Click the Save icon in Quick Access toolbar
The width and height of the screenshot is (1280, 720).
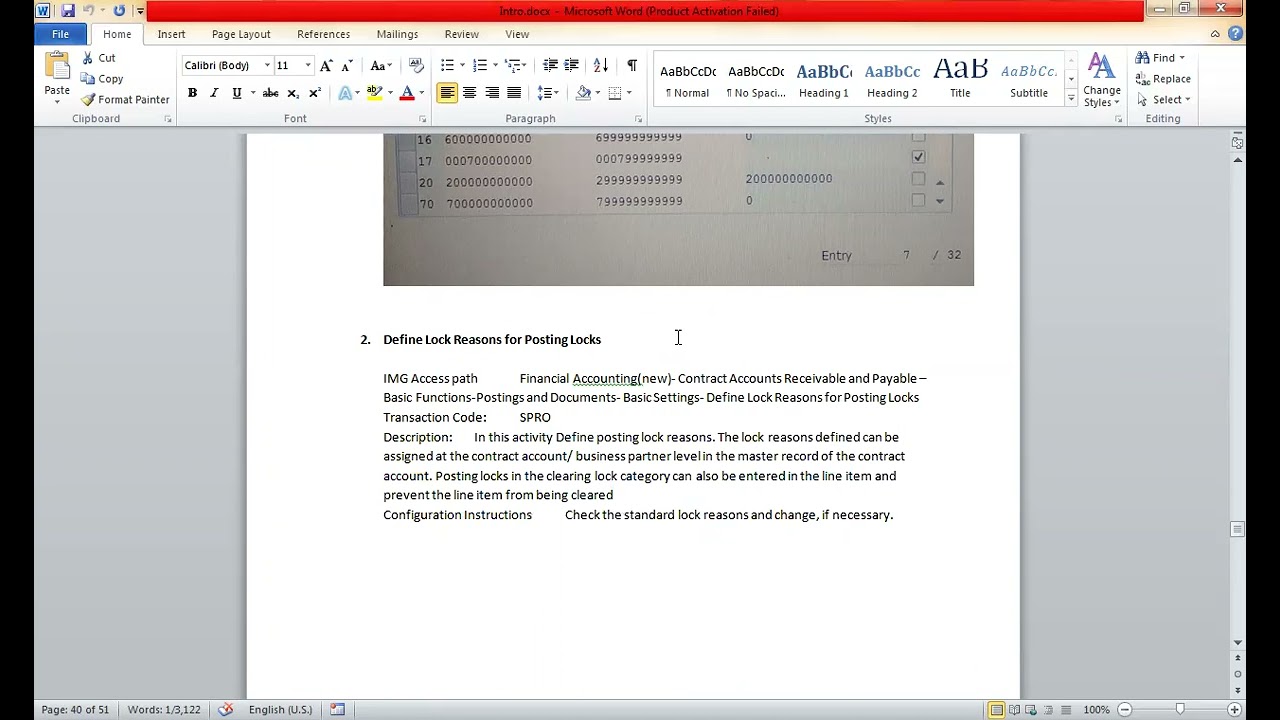(67, 11)
